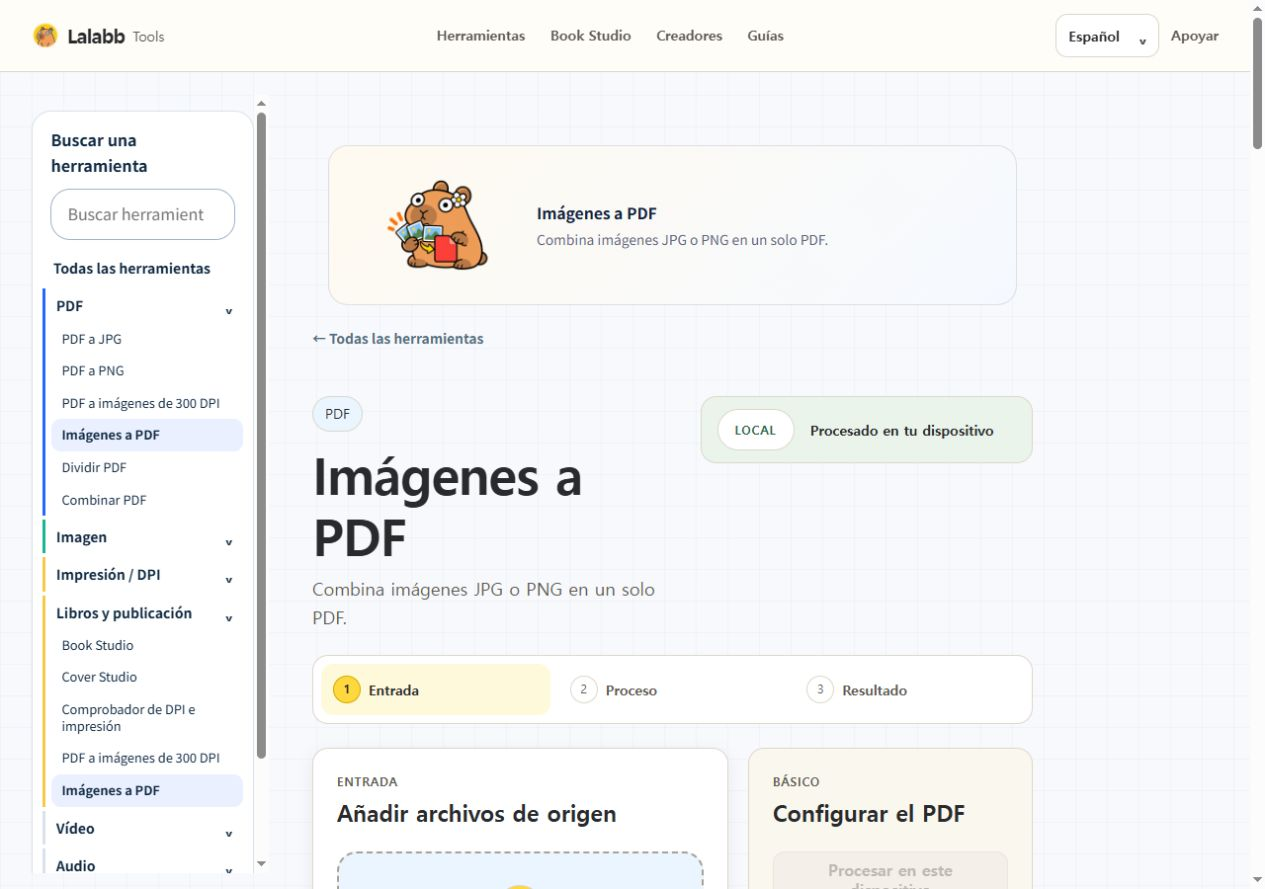Click 'Procesado en tu dispositivo' text
The height and width of the screenshot is (889, 1265).
tap(902, 430)
